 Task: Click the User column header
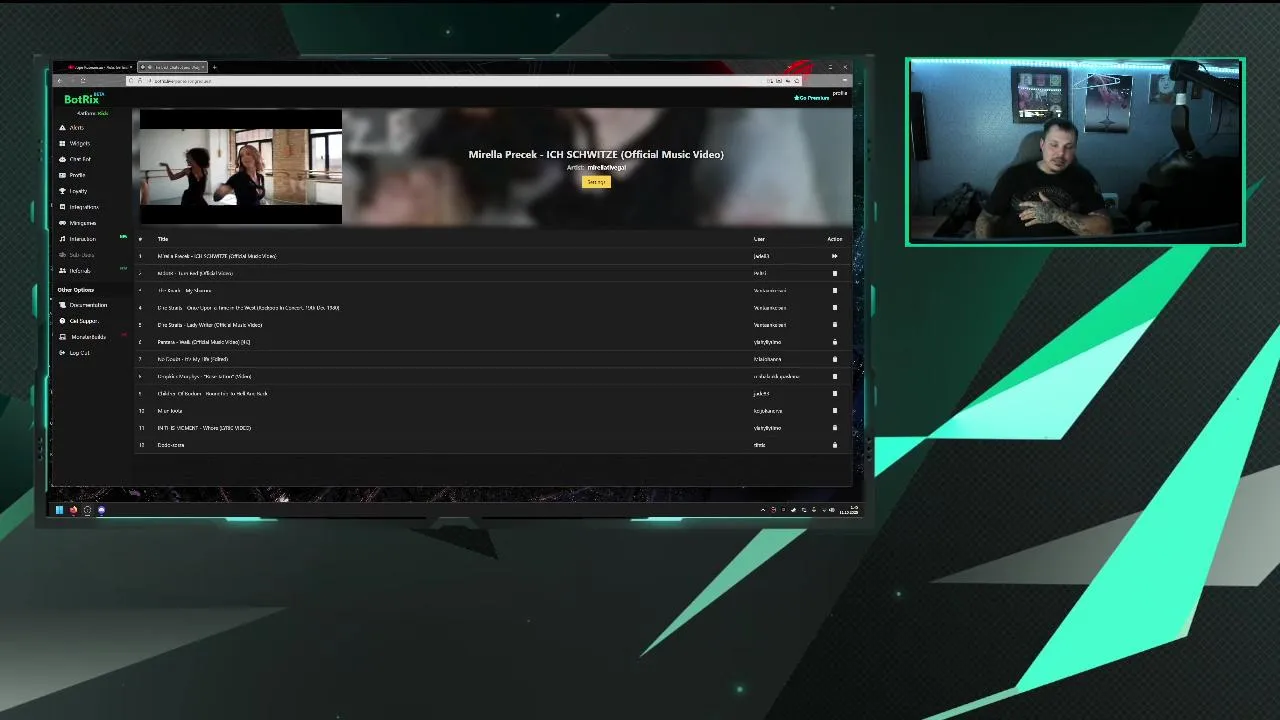[759, 239]
